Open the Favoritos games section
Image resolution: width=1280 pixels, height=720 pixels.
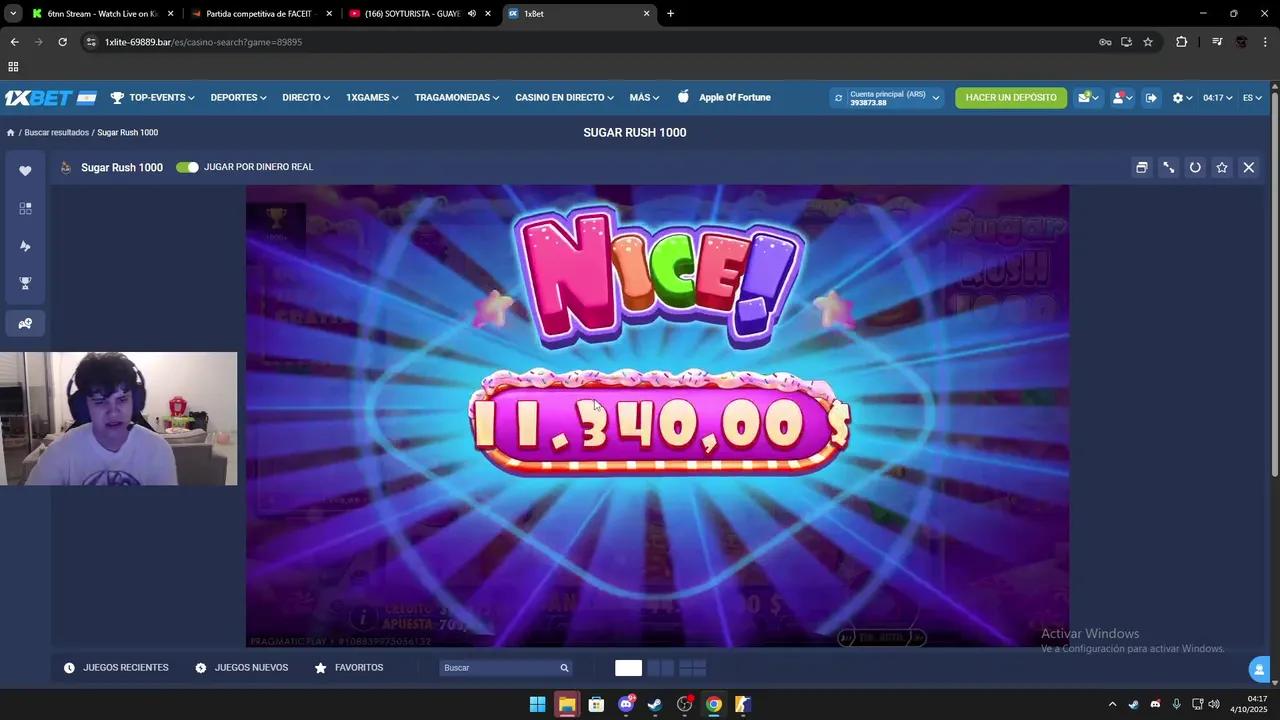[349, 668]
